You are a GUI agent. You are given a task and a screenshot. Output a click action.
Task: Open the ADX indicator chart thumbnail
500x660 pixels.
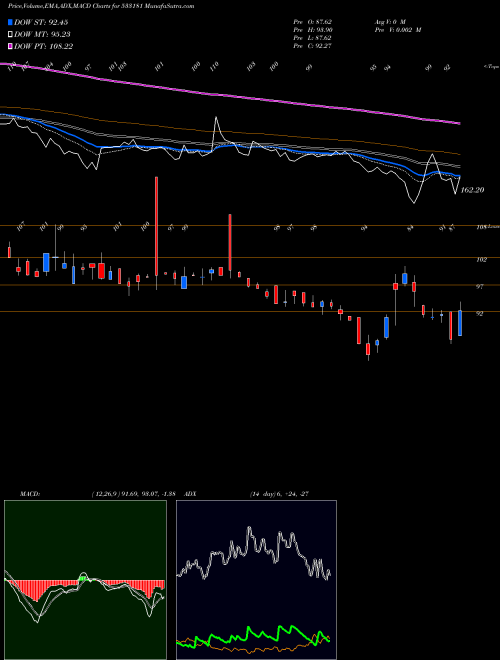coord(256,580)
